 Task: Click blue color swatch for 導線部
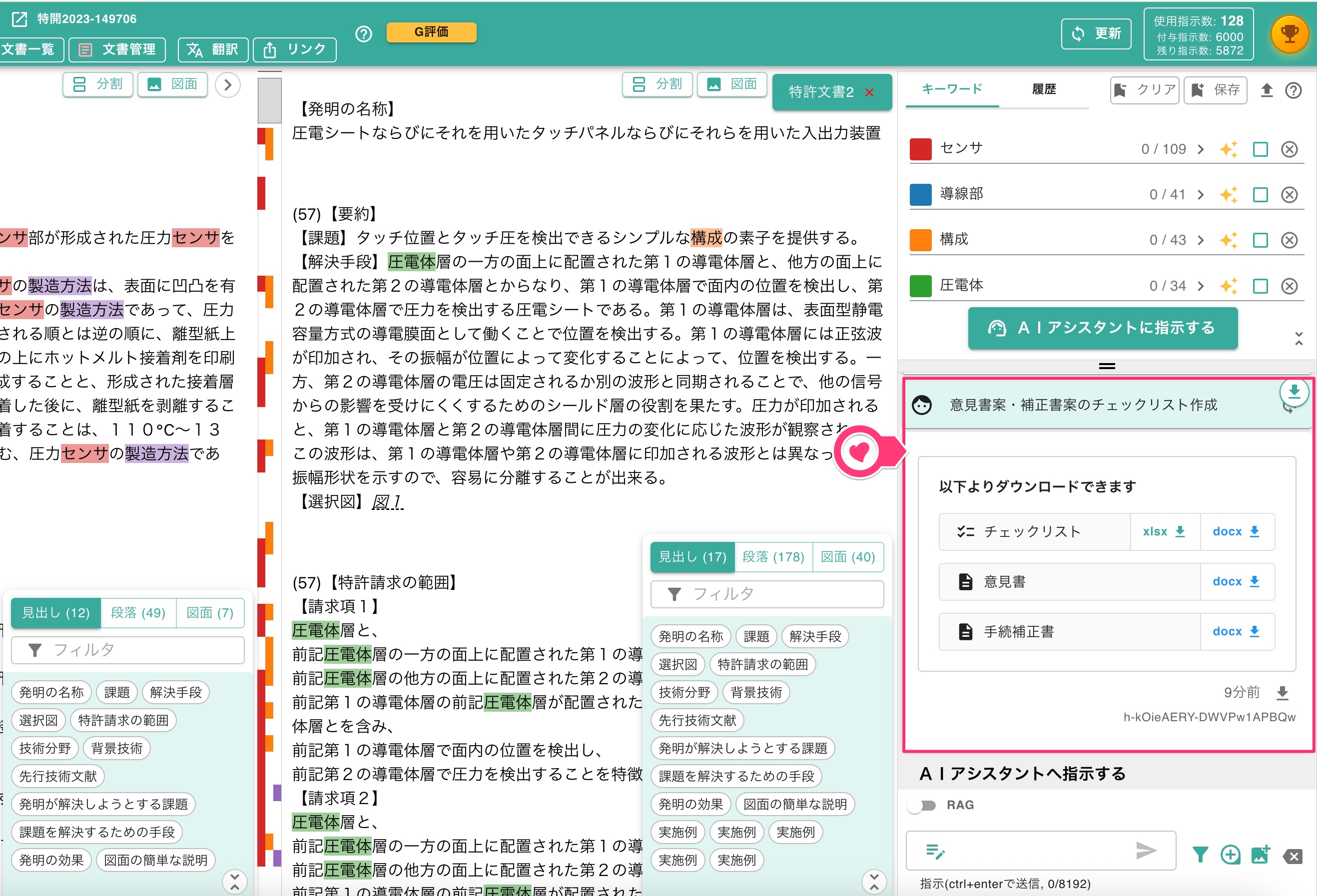pos(920,194)
